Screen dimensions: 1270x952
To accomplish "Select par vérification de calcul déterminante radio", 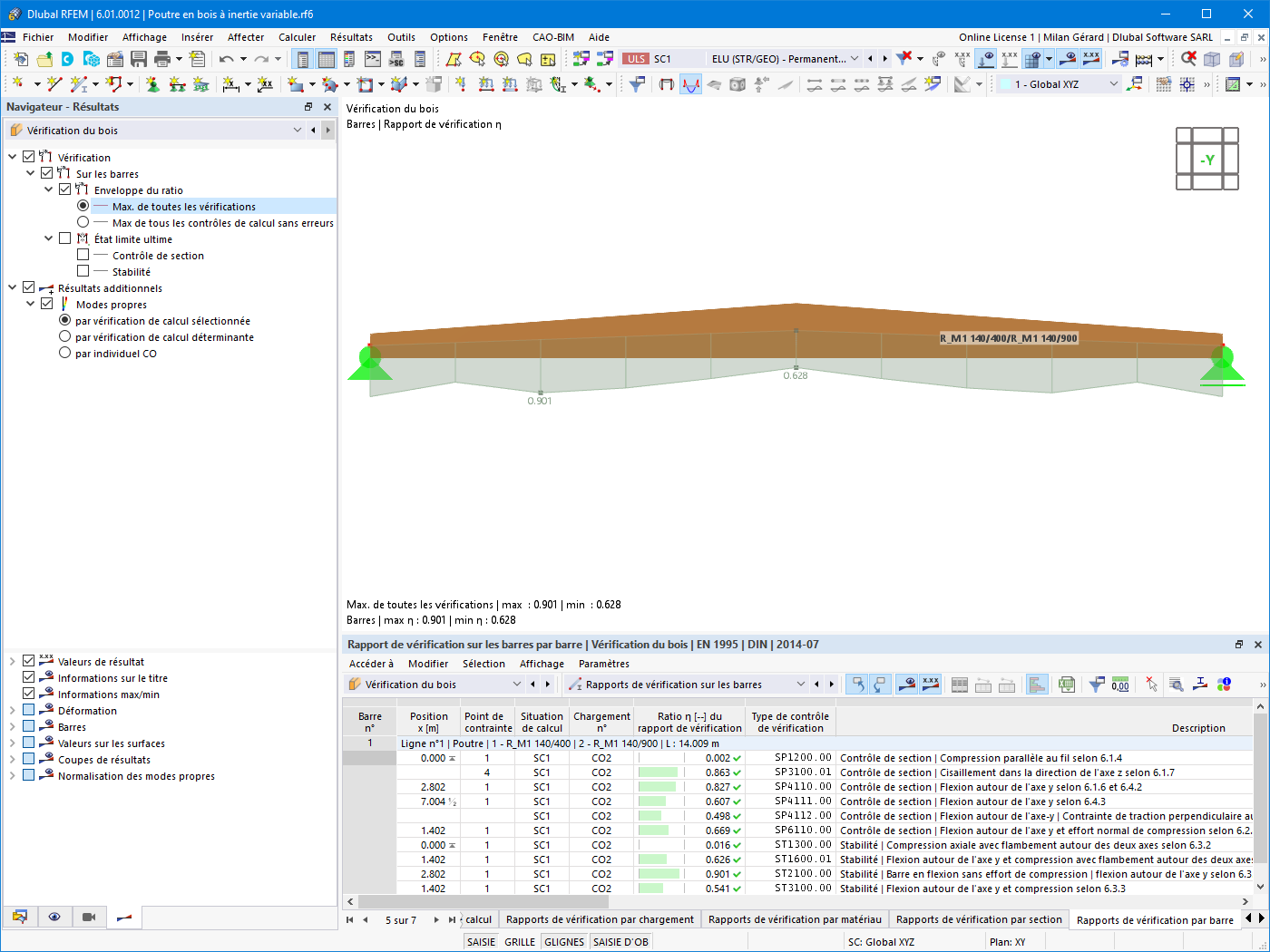I will pos(65,336).
